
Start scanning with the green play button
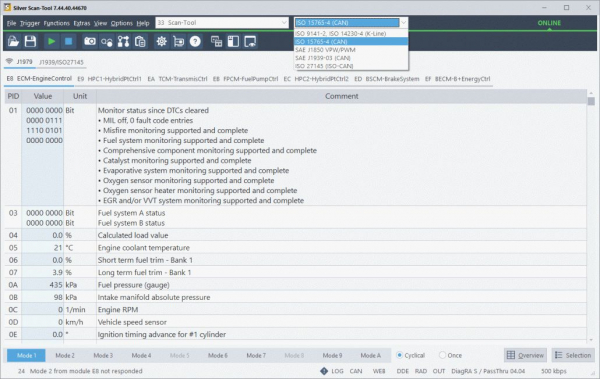52,41
